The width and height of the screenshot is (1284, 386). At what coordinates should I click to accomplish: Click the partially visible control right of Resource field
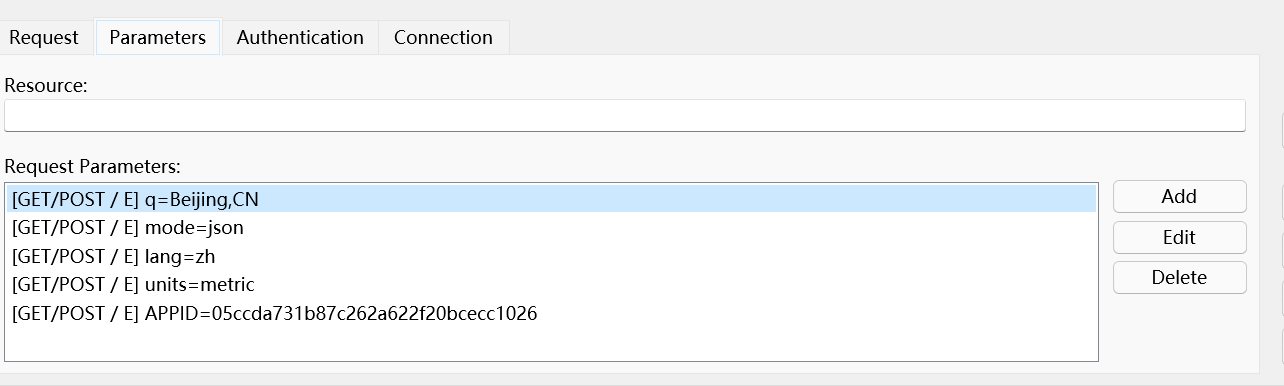pyautogui.click(x=1282, y=130)
